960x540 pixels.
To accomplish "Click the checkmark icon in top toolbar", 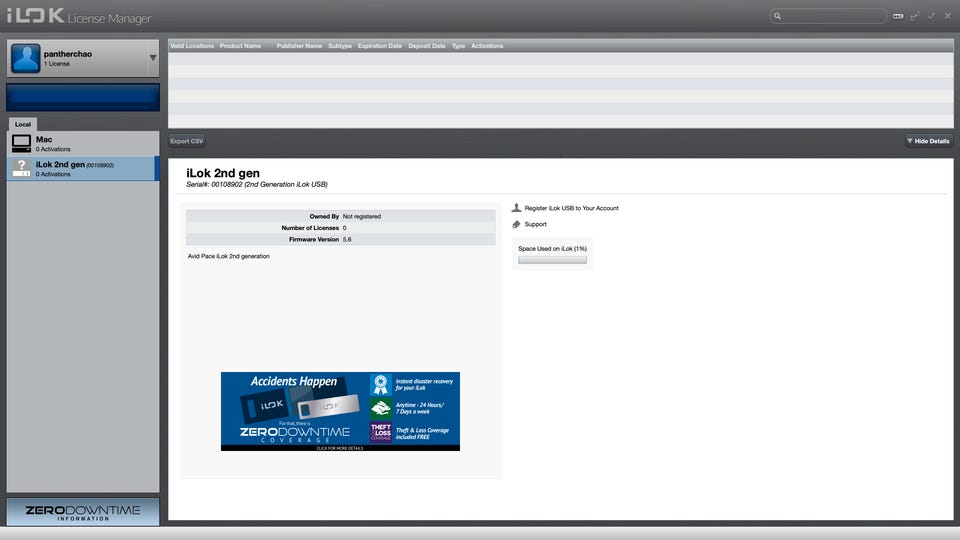I will coord(931,16).
